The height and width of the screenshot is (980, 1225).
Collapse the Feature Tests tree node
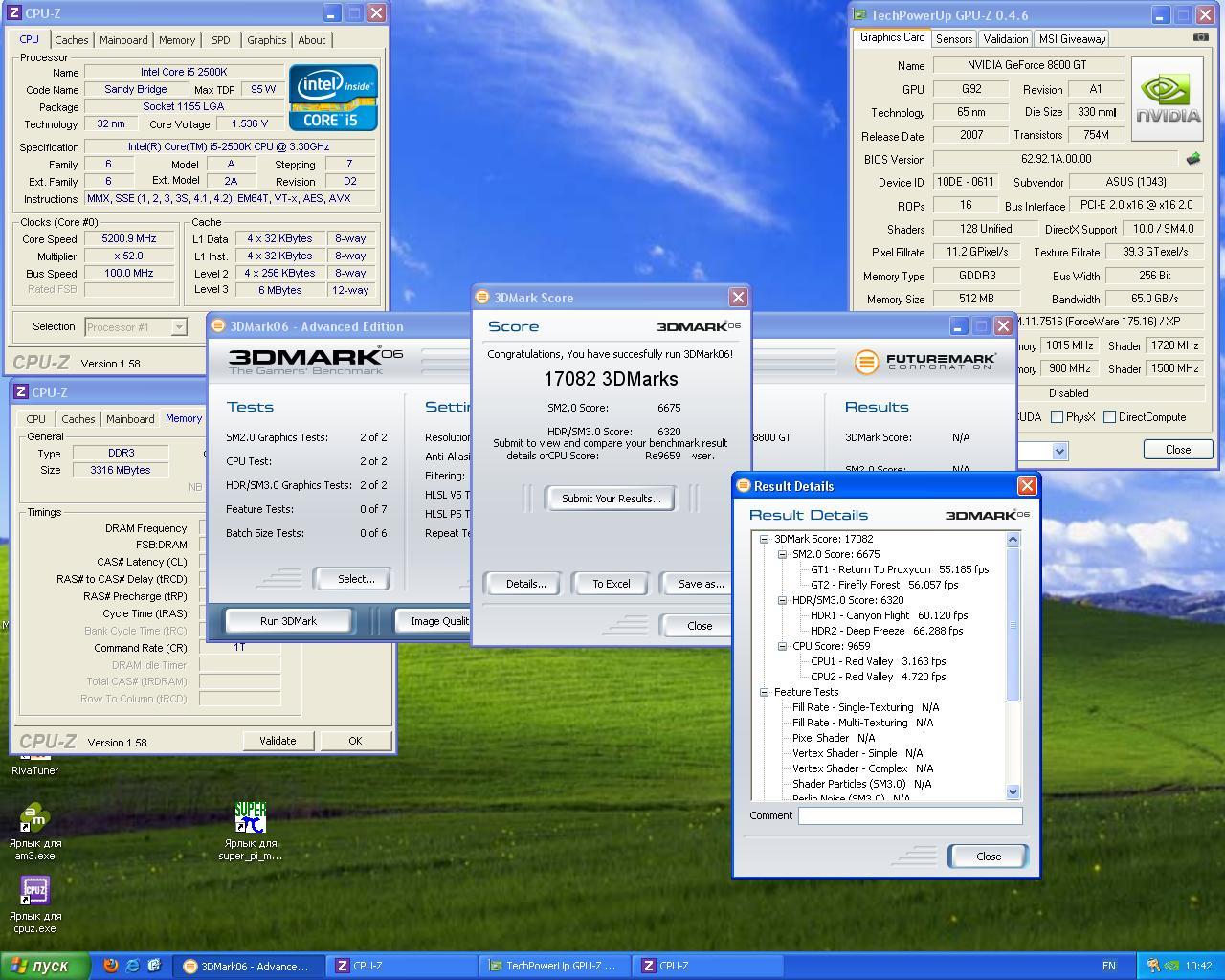pyautogui.click(x=764, y=692)
